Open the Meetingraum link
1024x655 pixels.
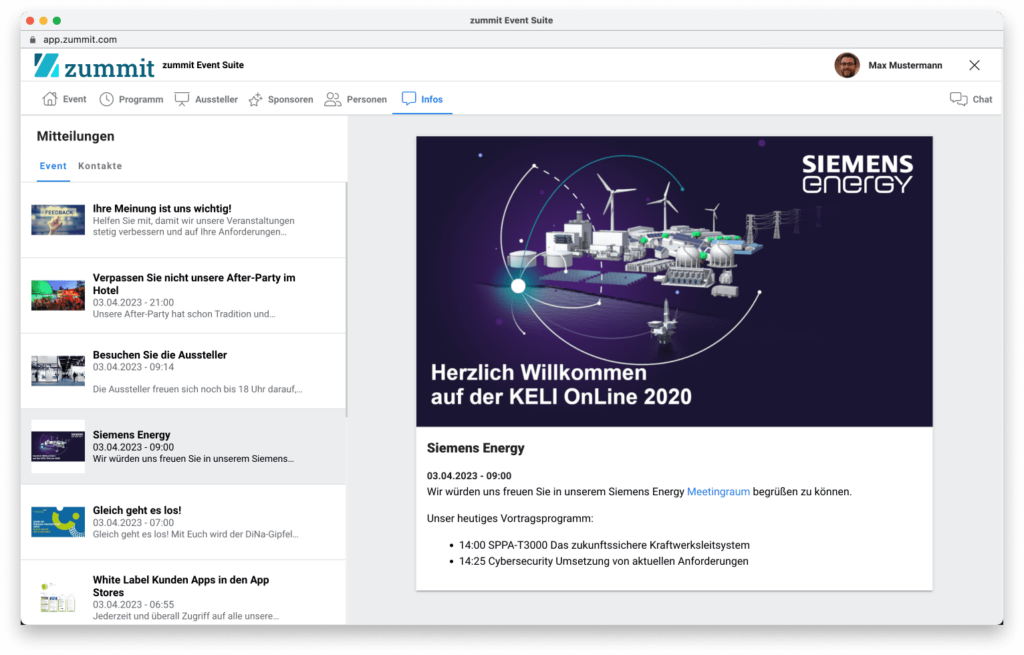tap(716, 491)
